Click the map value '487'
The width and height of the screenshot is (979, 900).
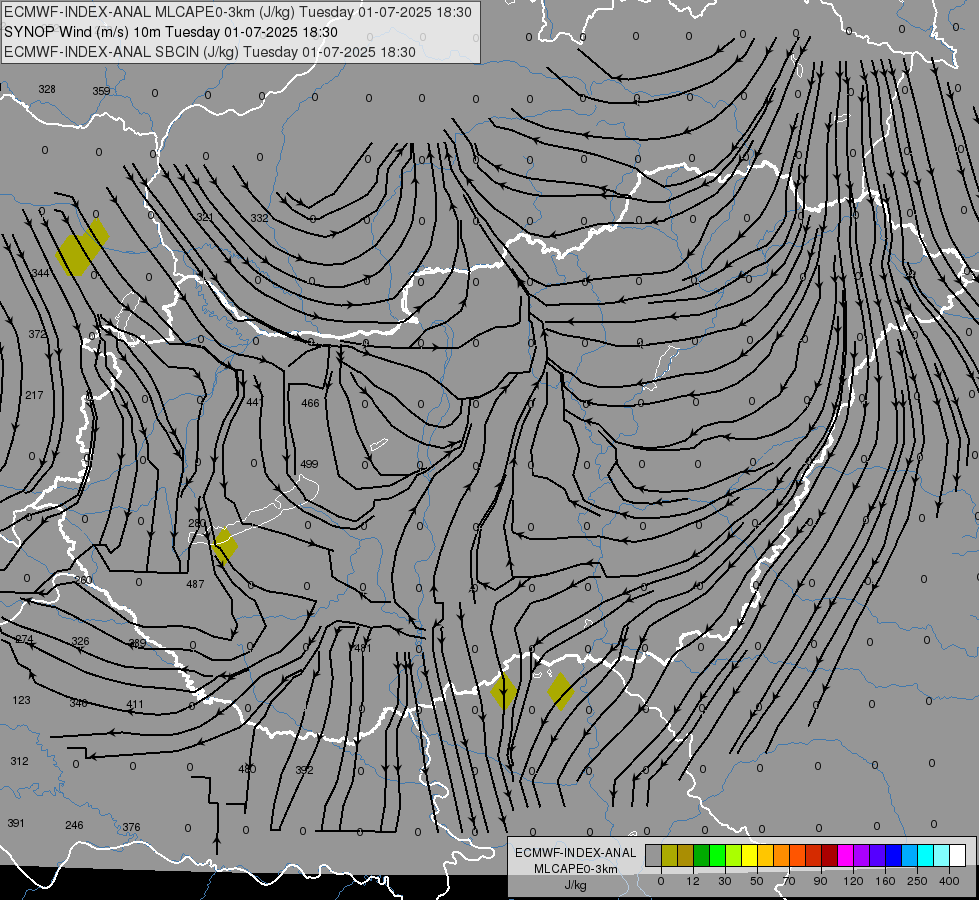(x=195, y=584)
